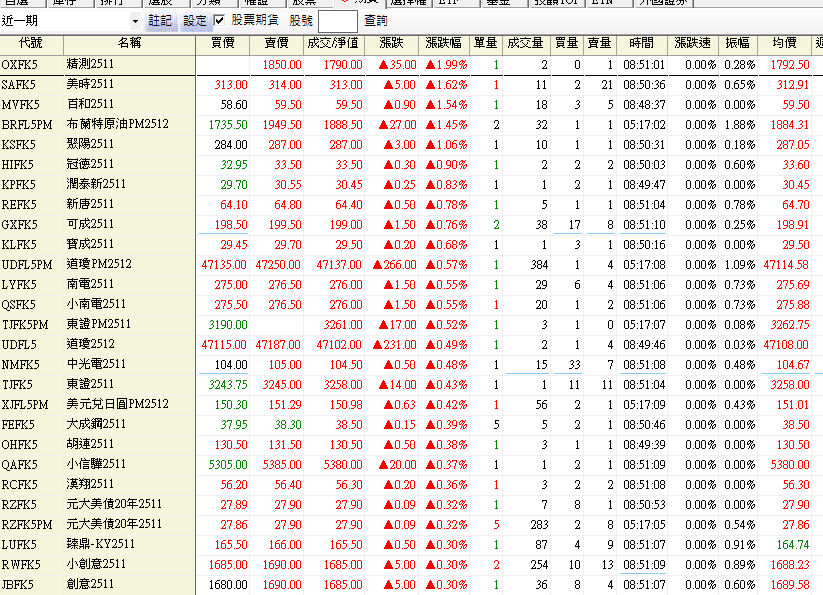Focus the 股號 stock code input field
Screen dimensions: 823x595
pos(337,21)
